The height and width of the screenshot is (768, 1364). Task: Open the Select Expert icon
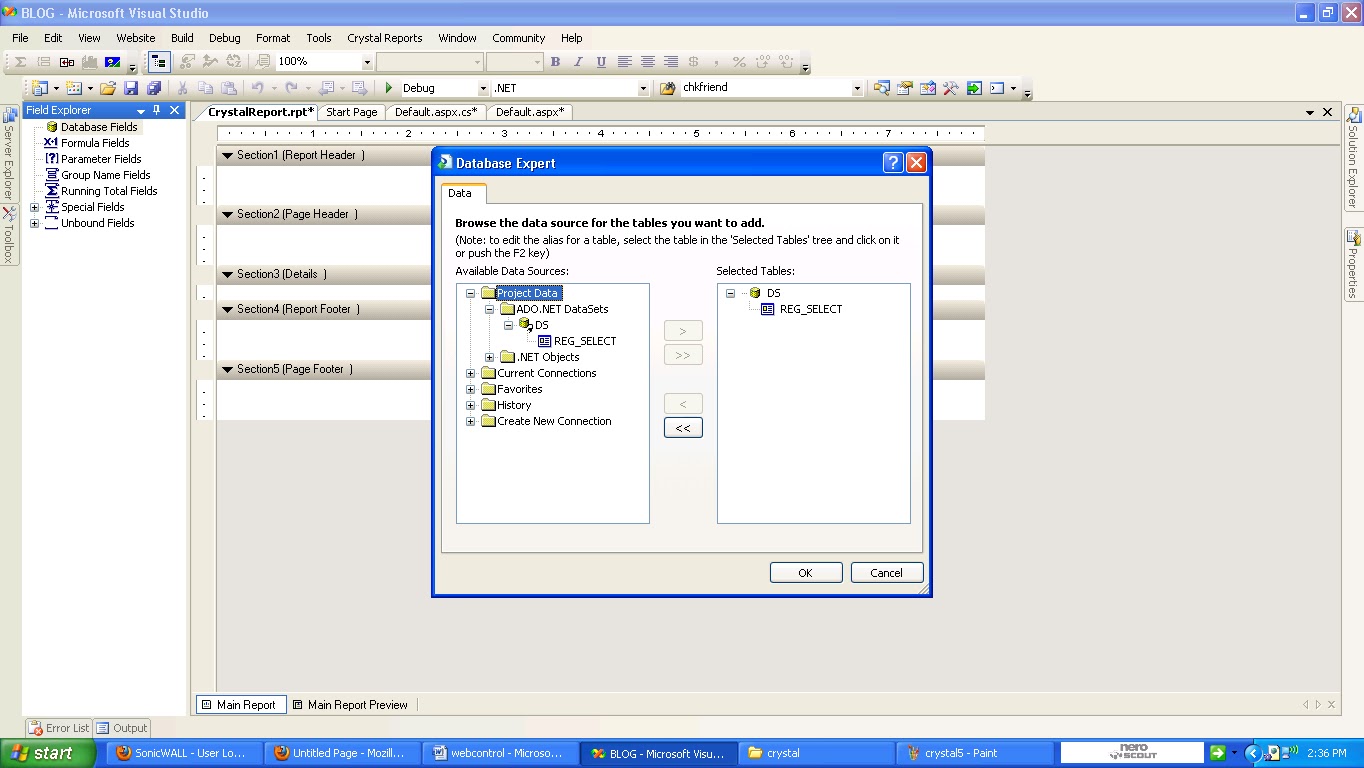187,62
